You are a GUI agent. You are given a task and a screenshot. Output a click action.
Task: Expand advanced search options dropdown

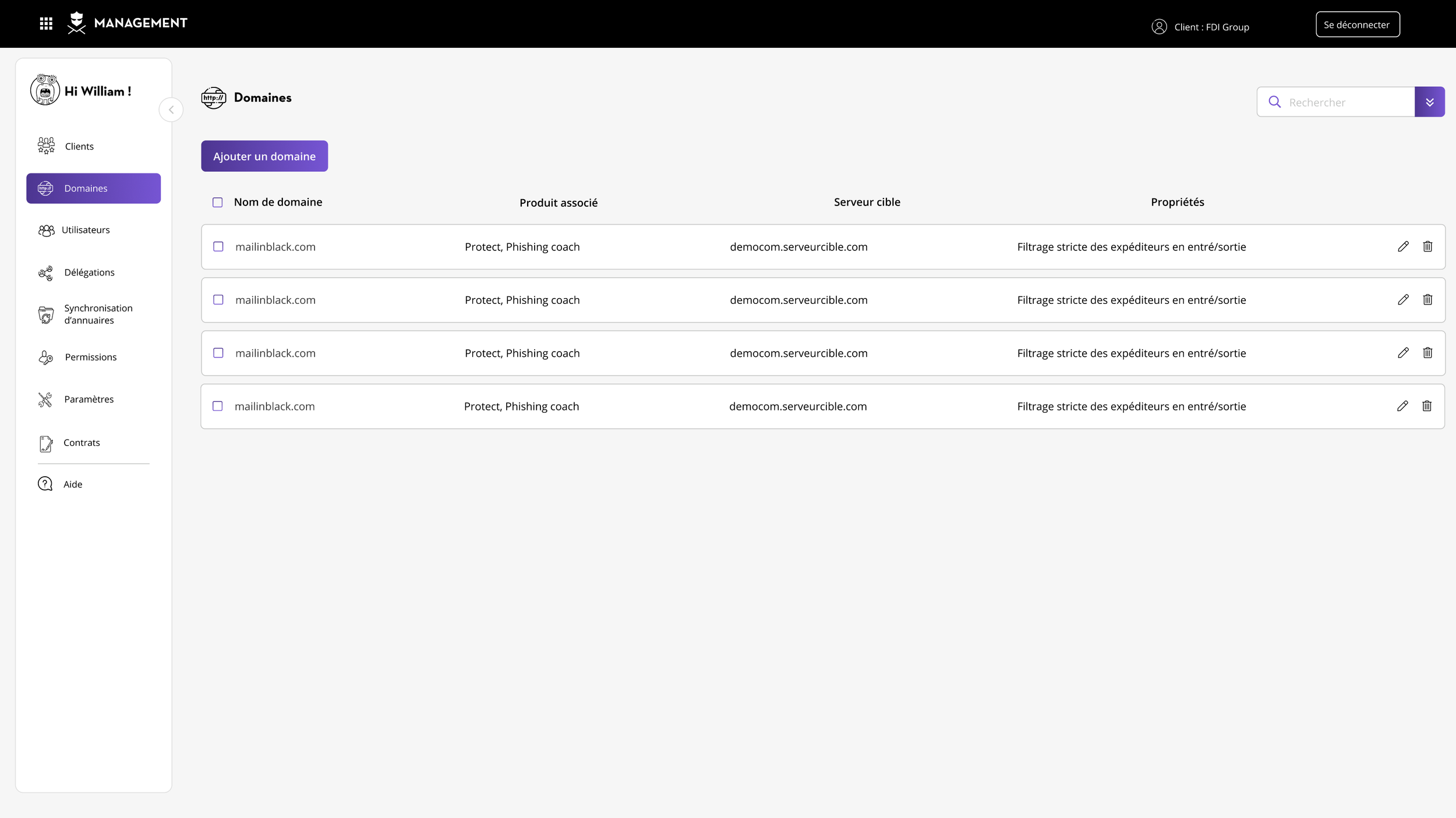pyautogui.click(x=1429, y=102)
